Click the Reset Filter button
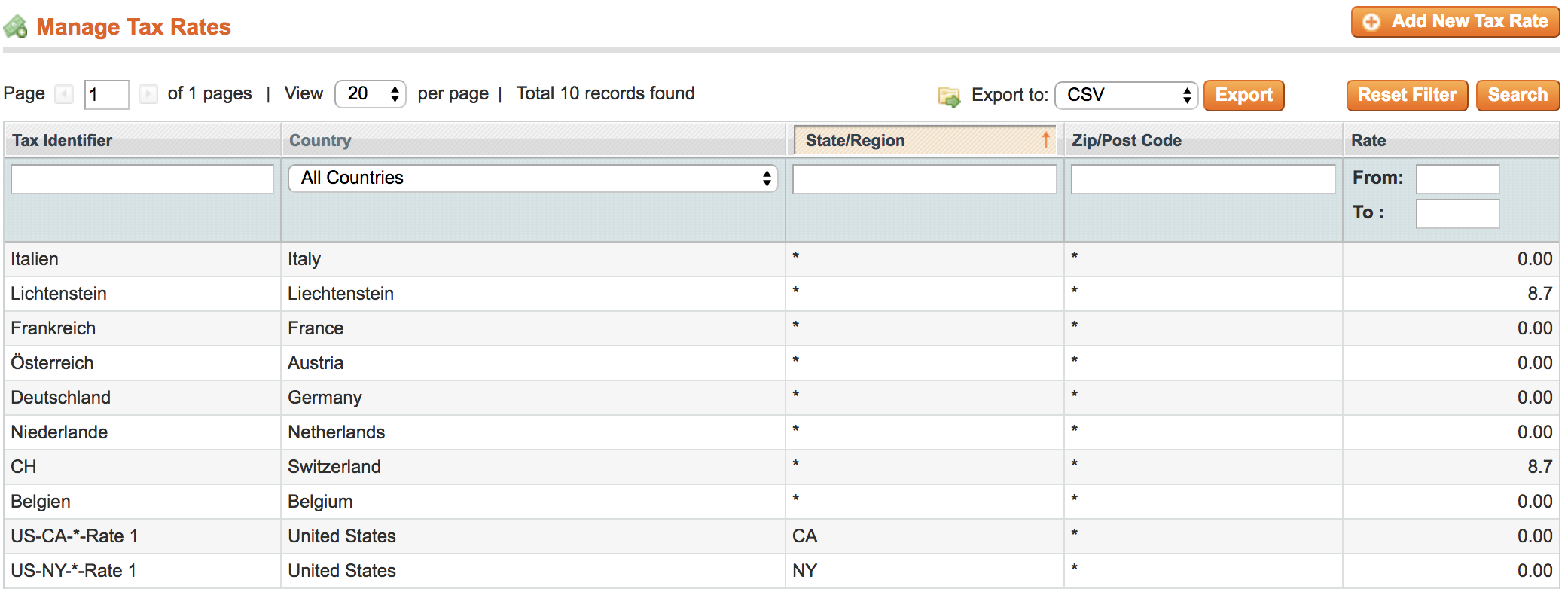 click(1406, 96)
